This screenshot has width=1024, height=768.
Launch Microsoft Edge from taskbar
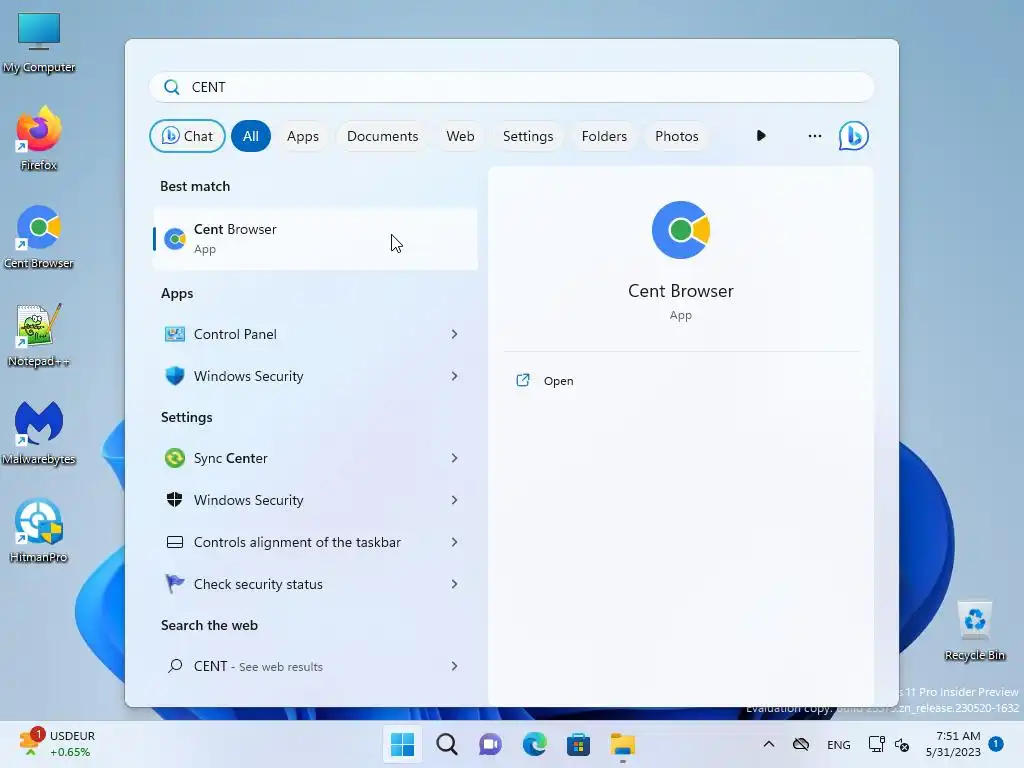pos(534,744)
